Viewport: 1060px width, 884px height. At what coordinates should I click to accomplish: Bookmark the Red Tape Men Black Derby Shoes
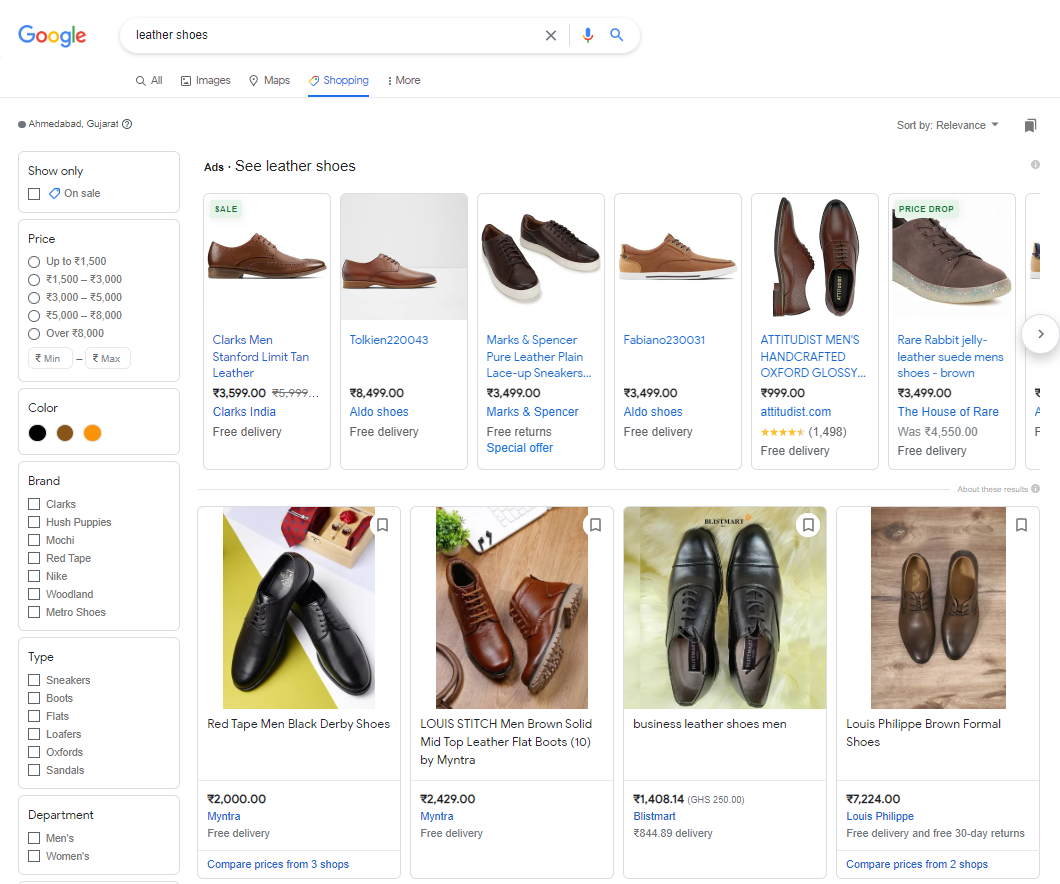click(x=383, y=525)
